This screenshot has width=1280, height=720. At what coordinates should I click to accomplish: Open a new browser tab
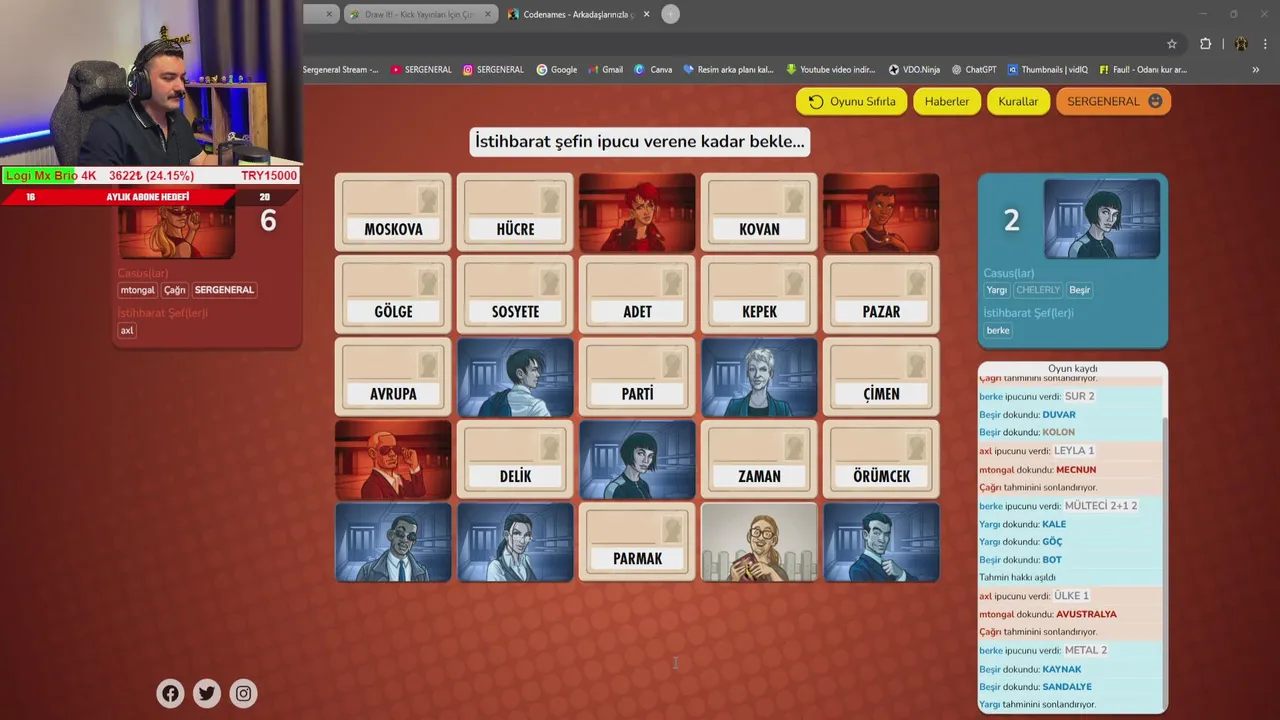[x=670, y=14]
